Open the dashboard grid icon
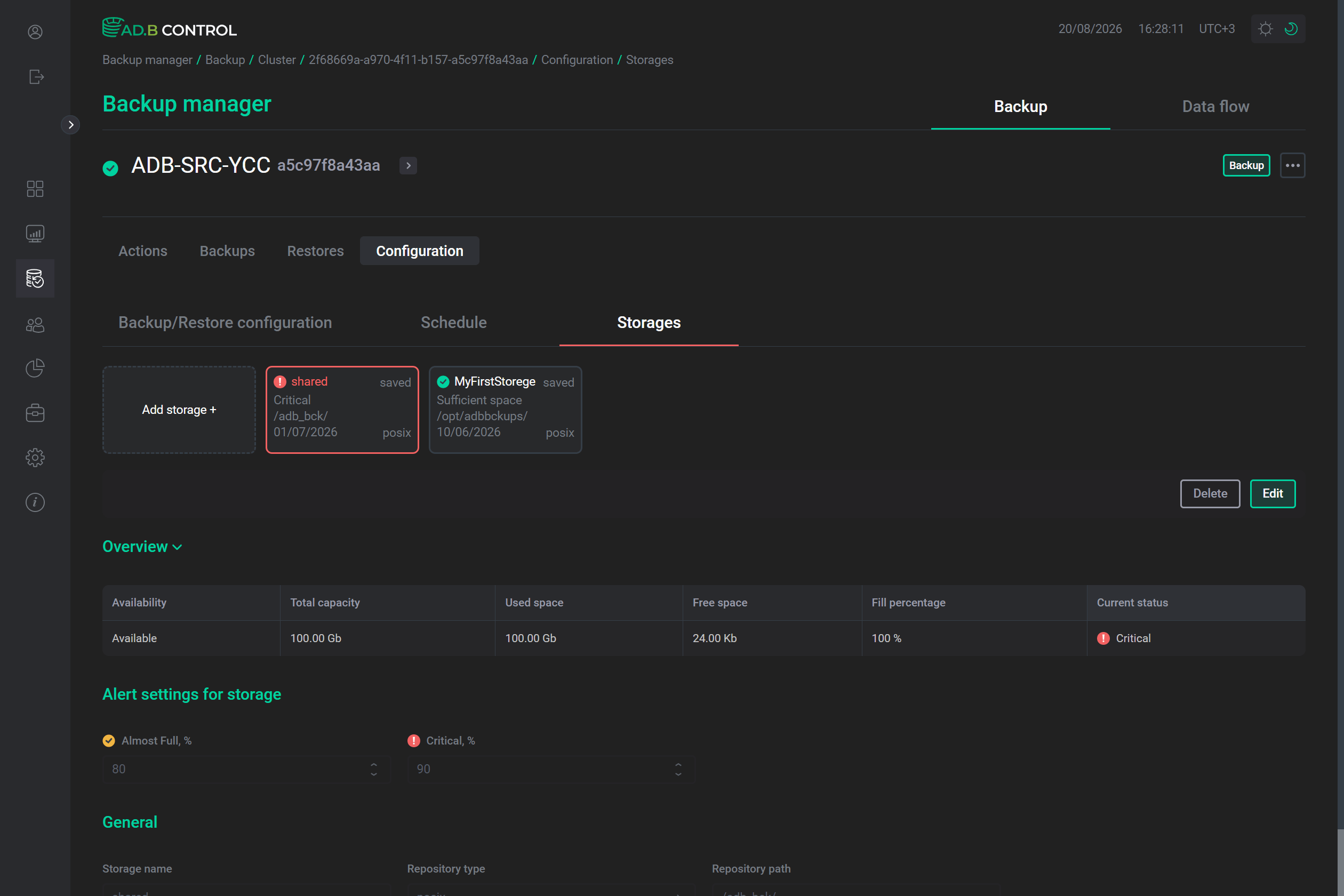Image resolution: width=1344 pixels, height=896 pixels. tap(35, 189)
